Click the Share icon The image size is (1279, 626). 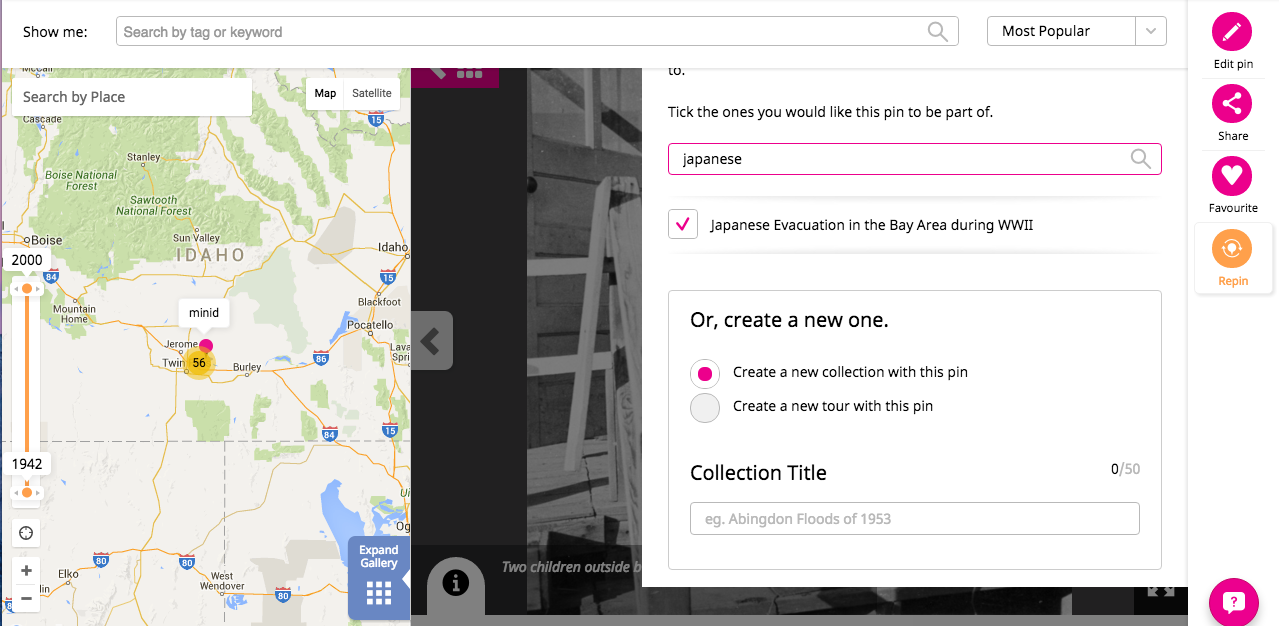click(1232, 104)
